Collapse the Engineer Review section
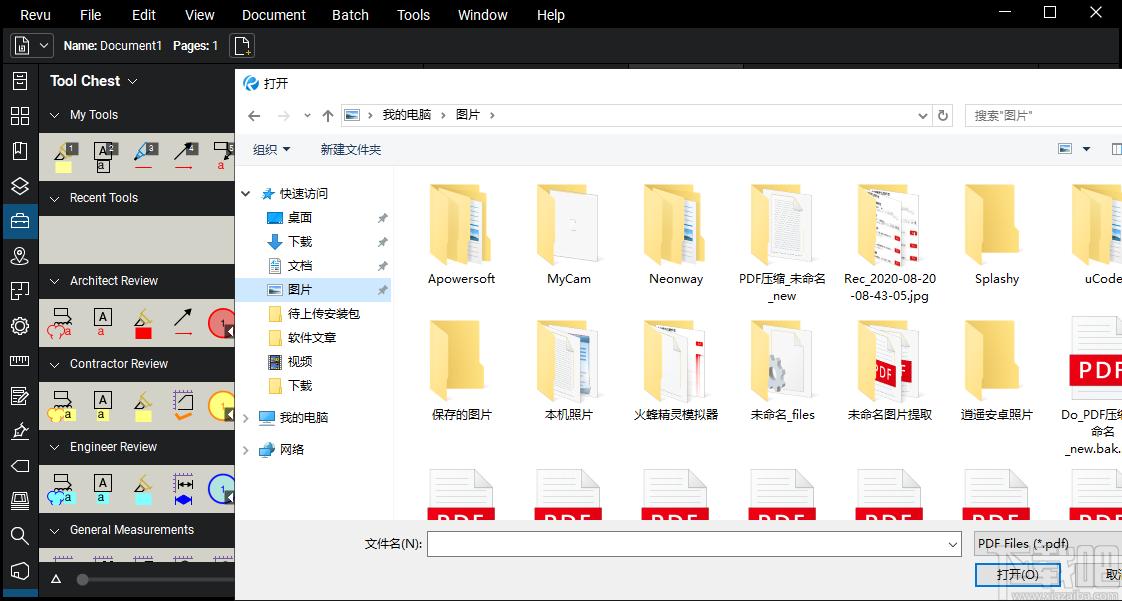 coord(54,447)
